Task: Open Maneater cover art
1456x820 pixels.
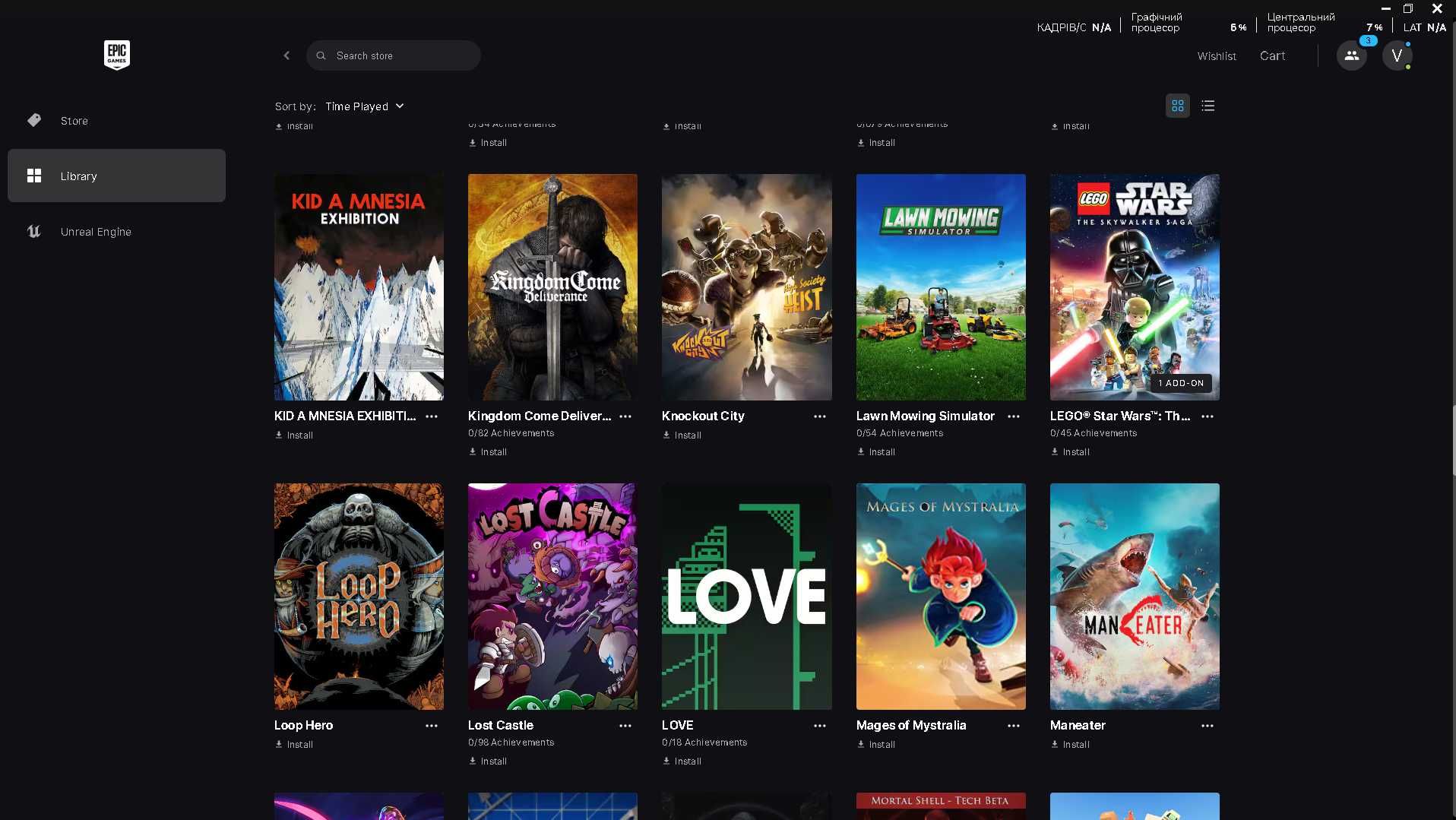Action: [1135, 597]
